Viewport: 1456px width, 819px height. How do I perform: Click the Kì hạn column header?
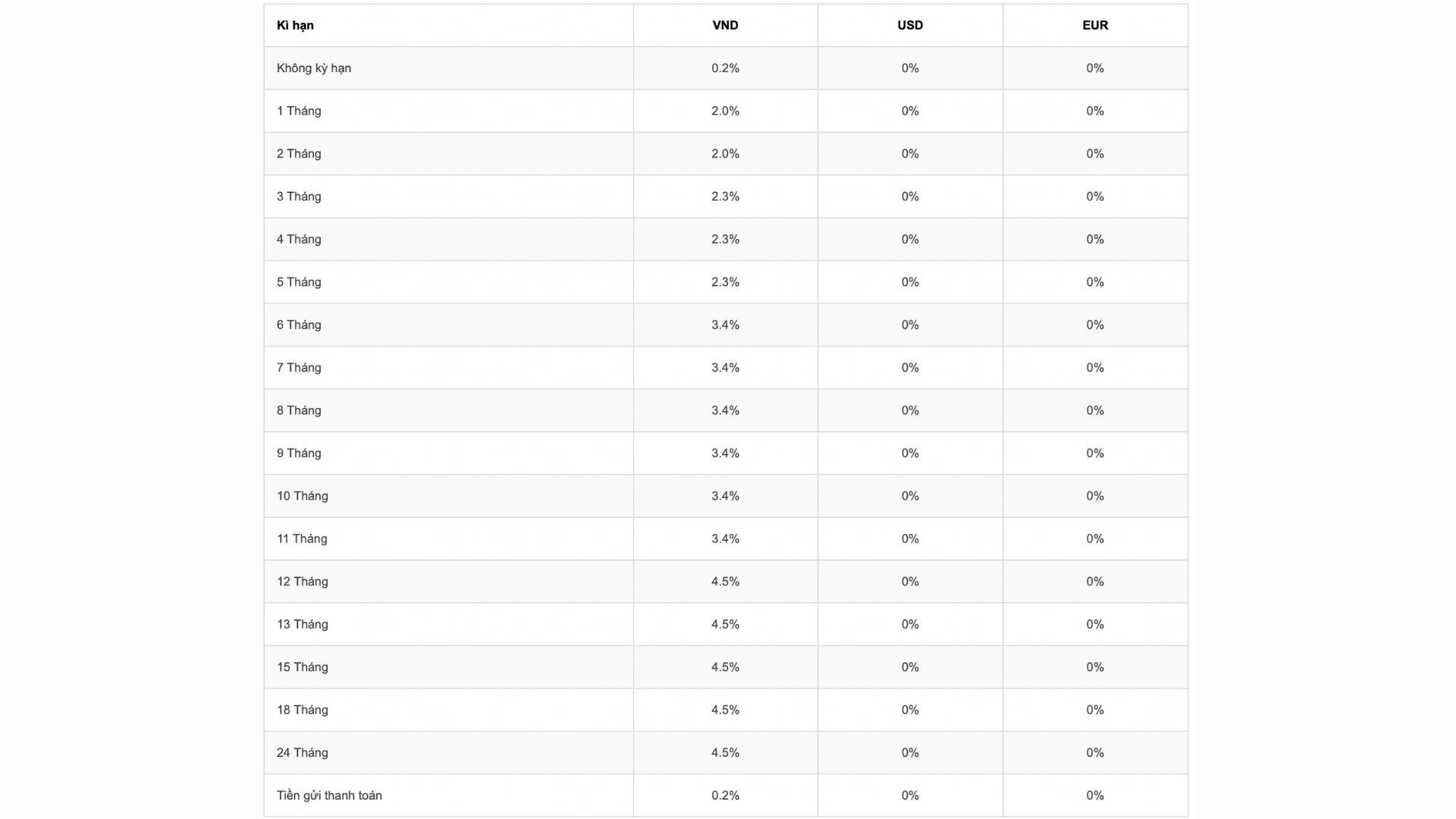[x=295, y=25]
